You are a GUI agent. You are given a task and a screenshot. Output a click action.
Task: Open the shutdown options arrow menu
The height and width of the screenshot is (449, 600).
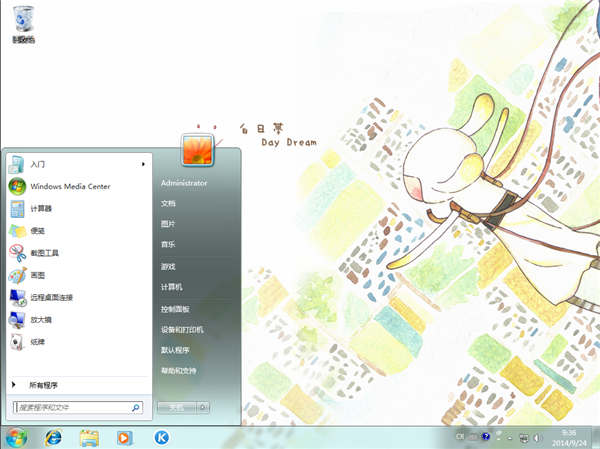click(x=203, y=408)
